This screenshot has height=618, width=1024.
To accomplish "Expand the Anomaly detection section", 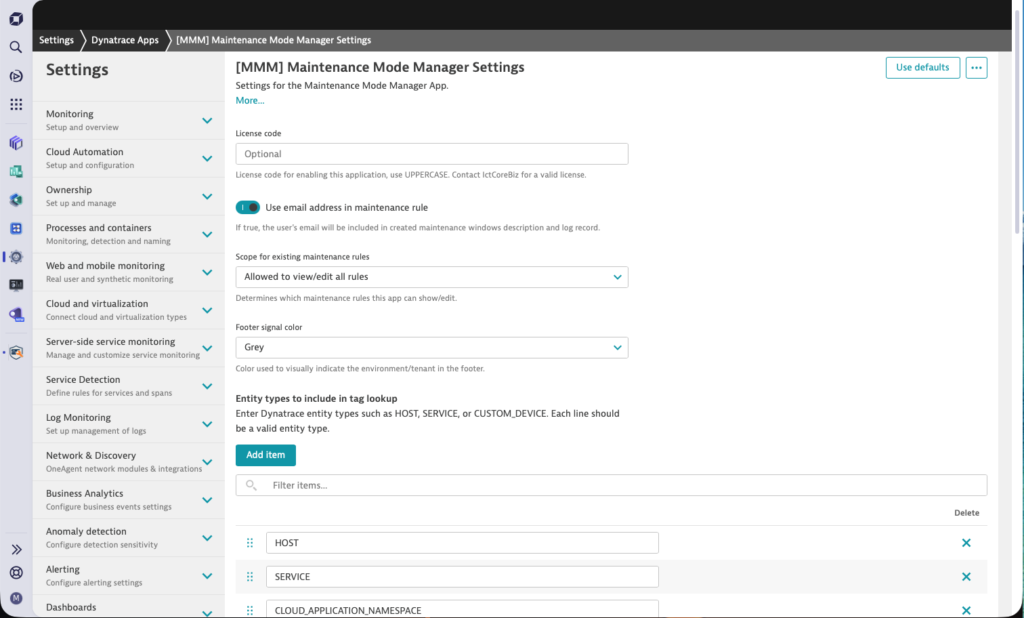I will click(x=207, y=538).
